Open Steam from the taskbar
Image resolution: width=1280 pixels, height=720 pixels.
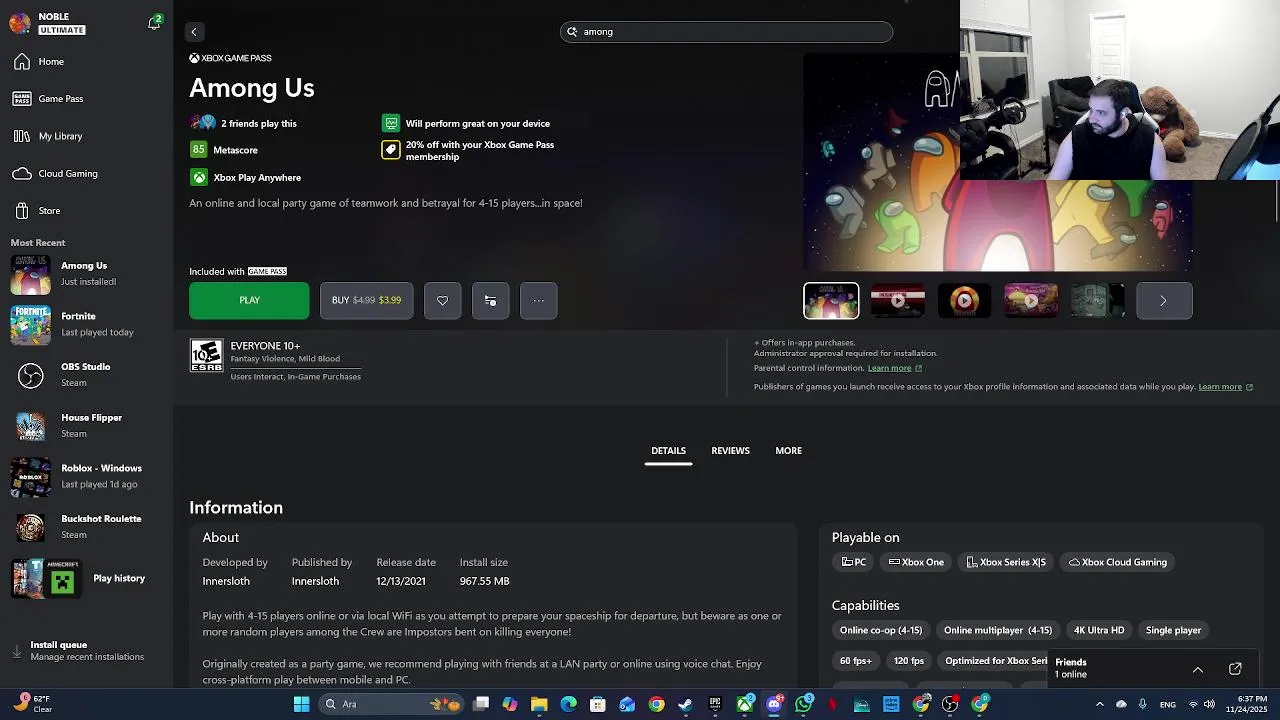[x=686, y=705]
